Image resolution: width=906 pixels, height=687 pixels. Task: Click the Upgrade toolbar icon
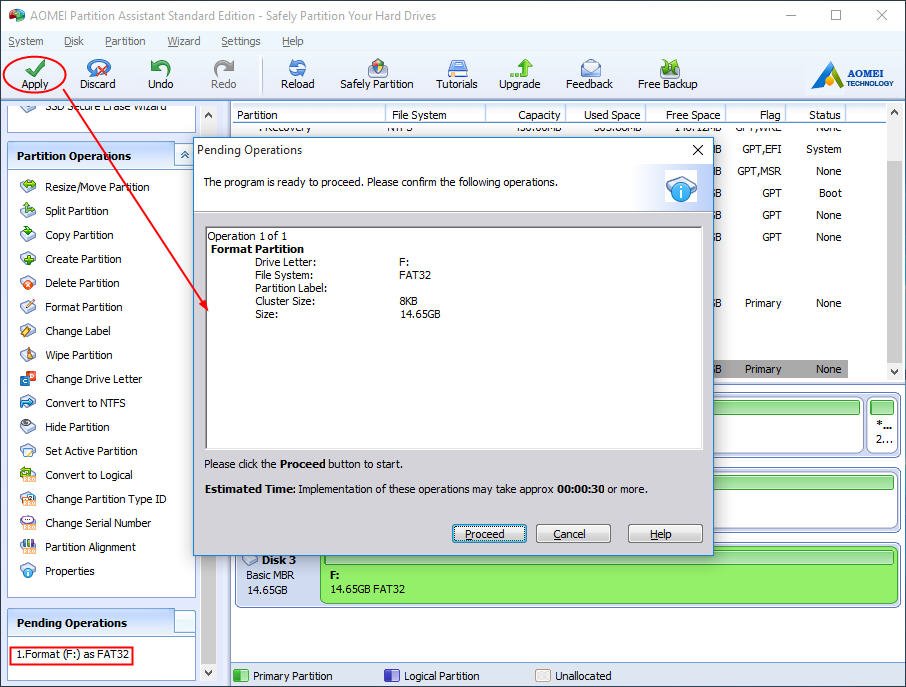click(x=519, y=73)
